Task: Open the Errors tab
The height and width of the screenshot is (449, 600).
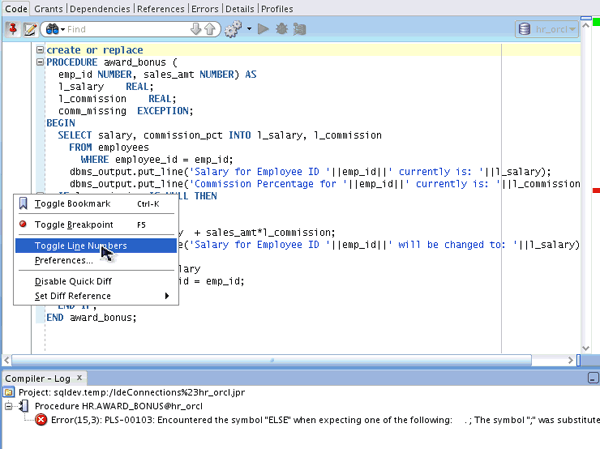Action: (x=205, y=8)
